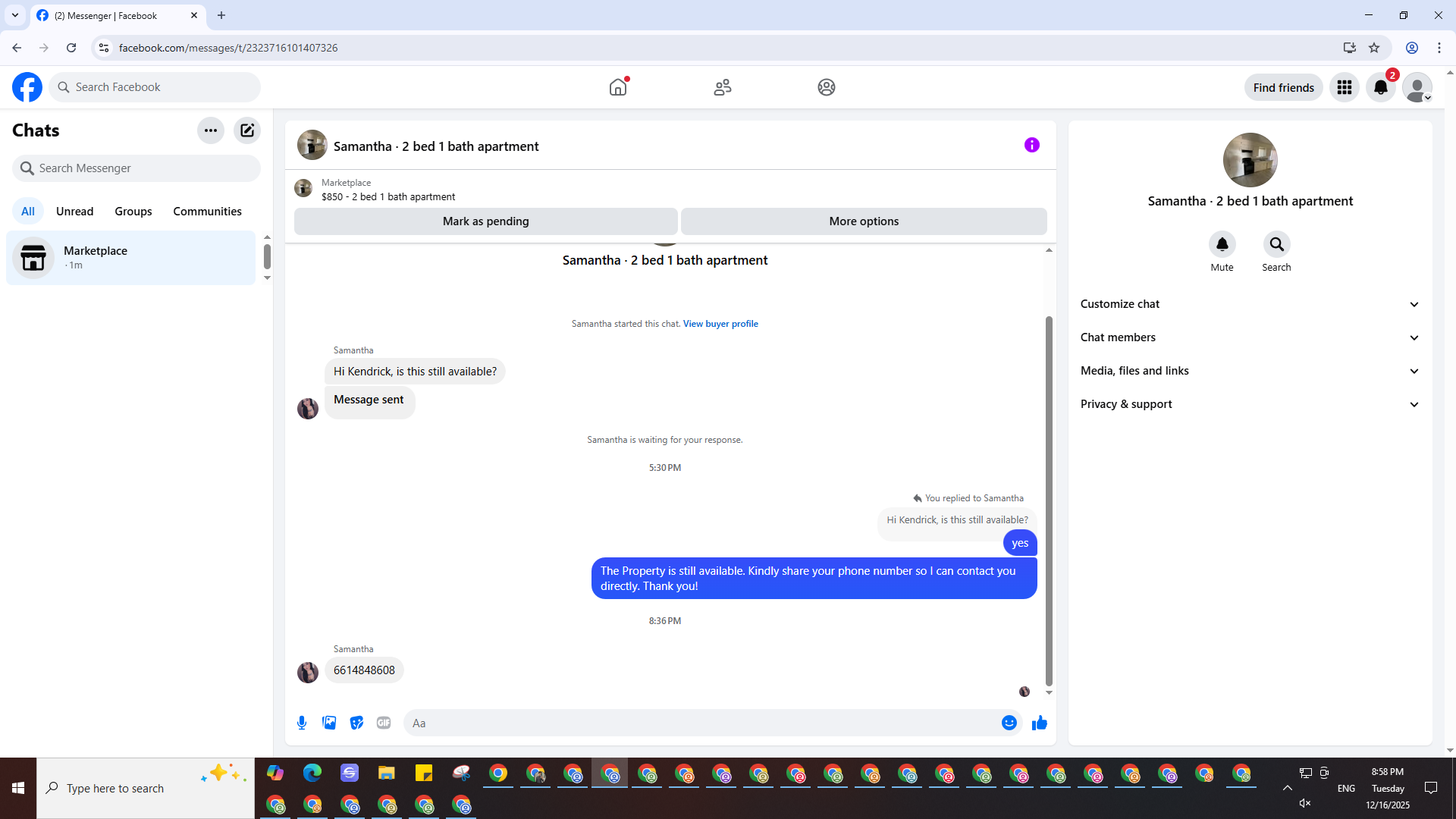Send a thumbs up like
This screenshot has height=819, width=1456.
[x=1040, y=723]
